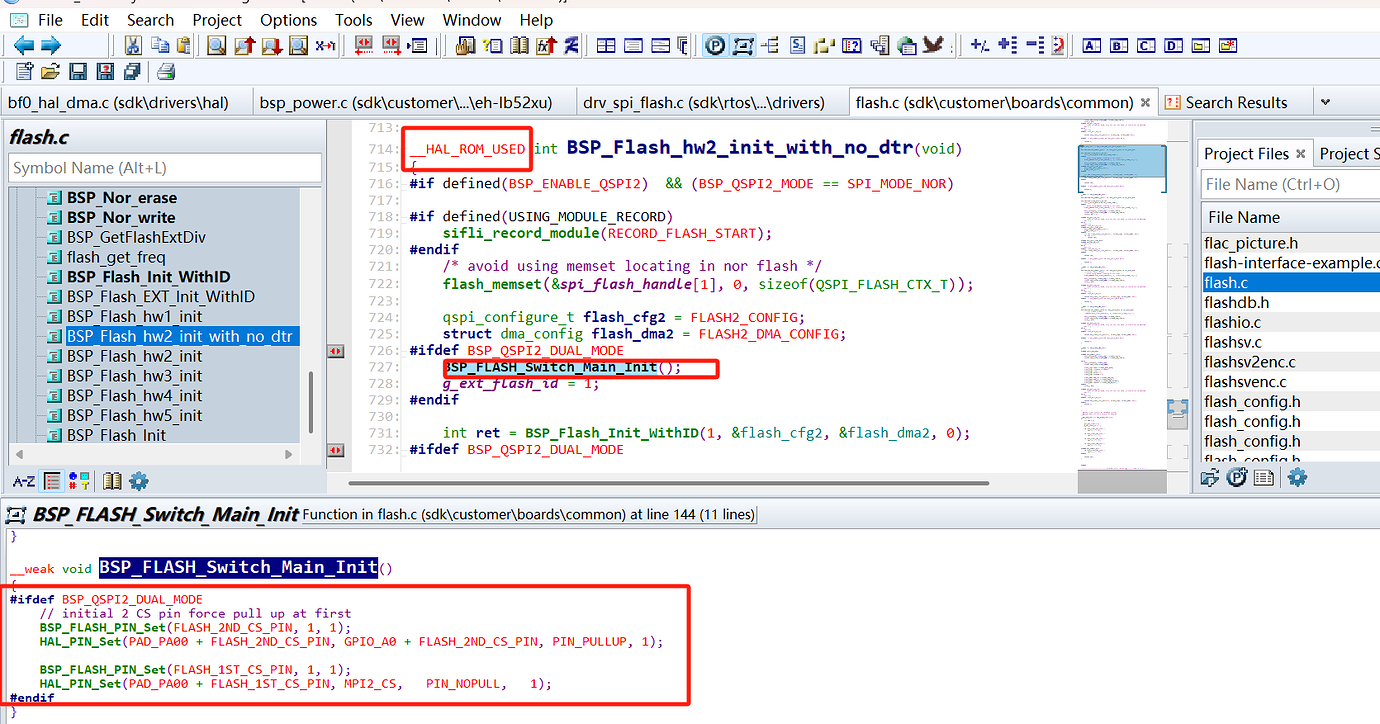Collapse outline with the minus toolbar icon
1380x724 pixels.
click(x=1034, y=45)
